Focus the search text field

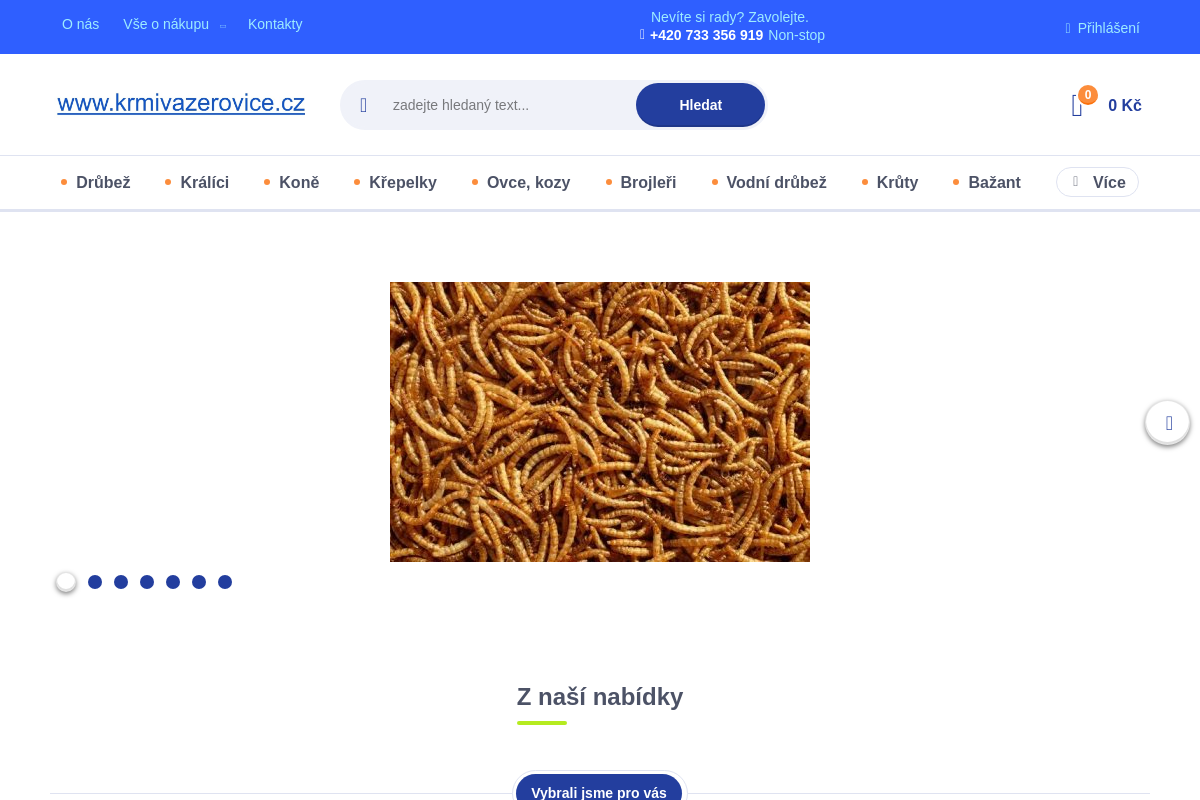click(505, 105)
